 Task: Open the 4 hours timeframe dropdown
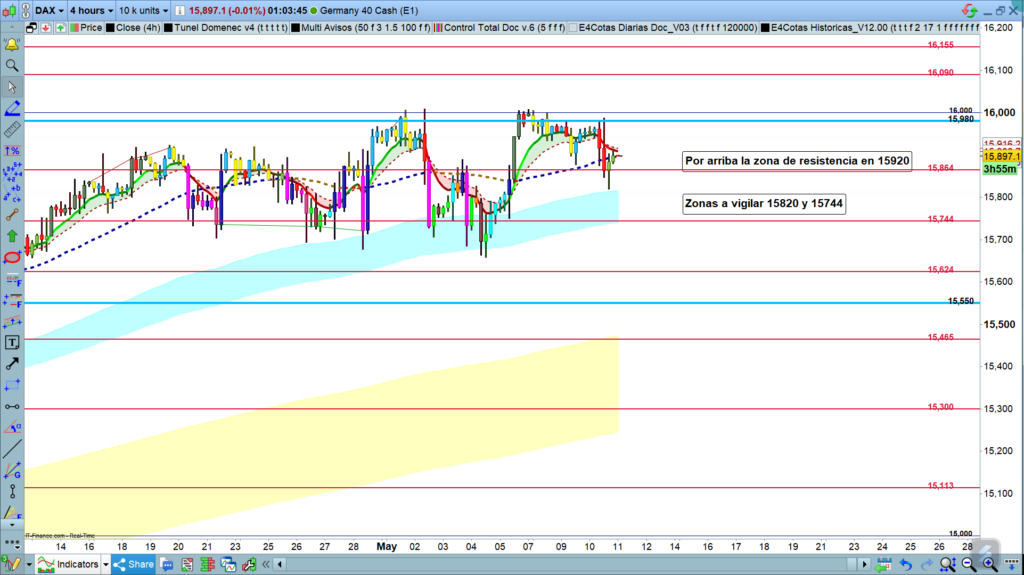click(92, 10)
